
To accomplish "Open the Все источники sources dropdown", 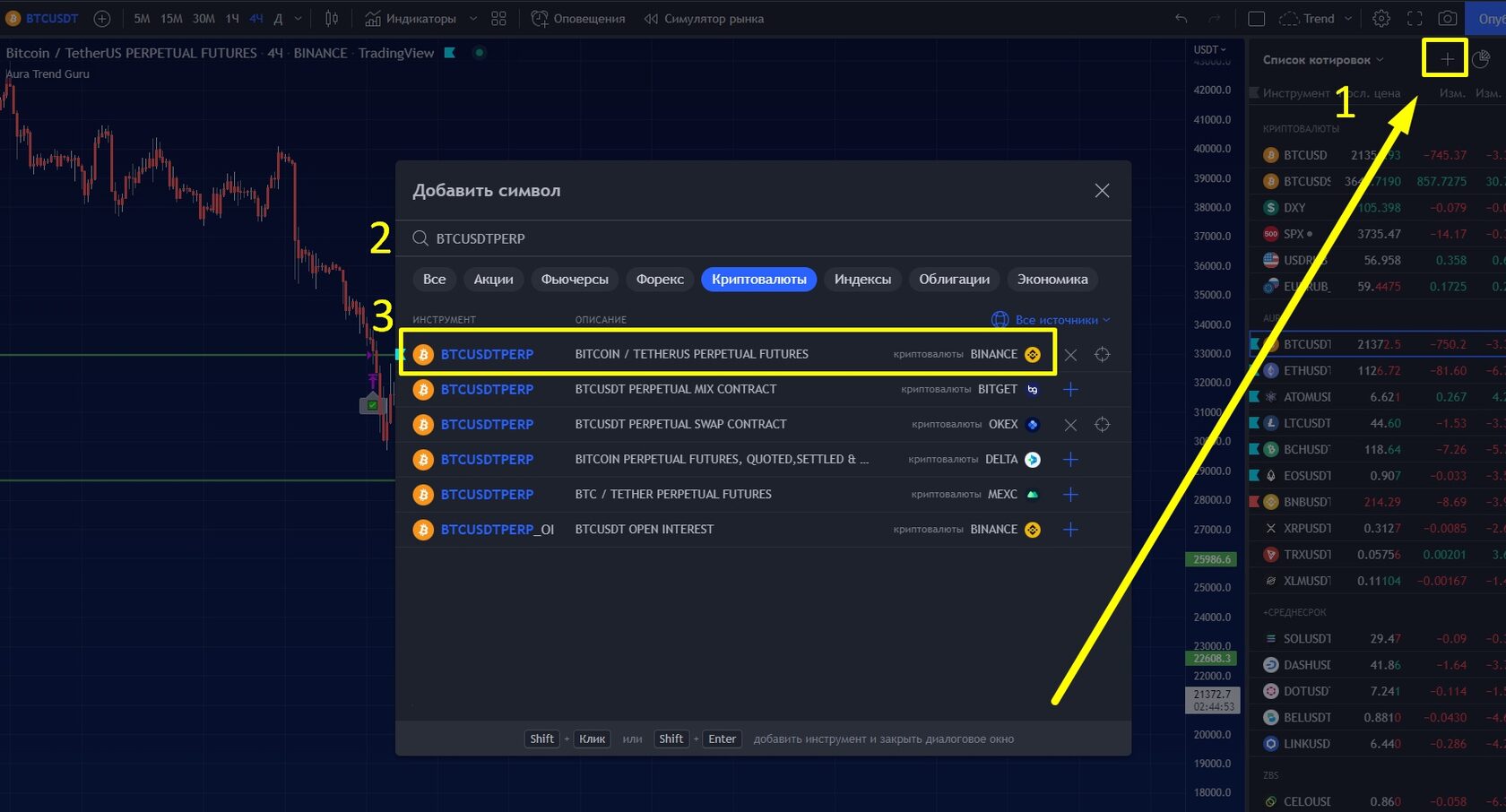I will coord(1051,320).
